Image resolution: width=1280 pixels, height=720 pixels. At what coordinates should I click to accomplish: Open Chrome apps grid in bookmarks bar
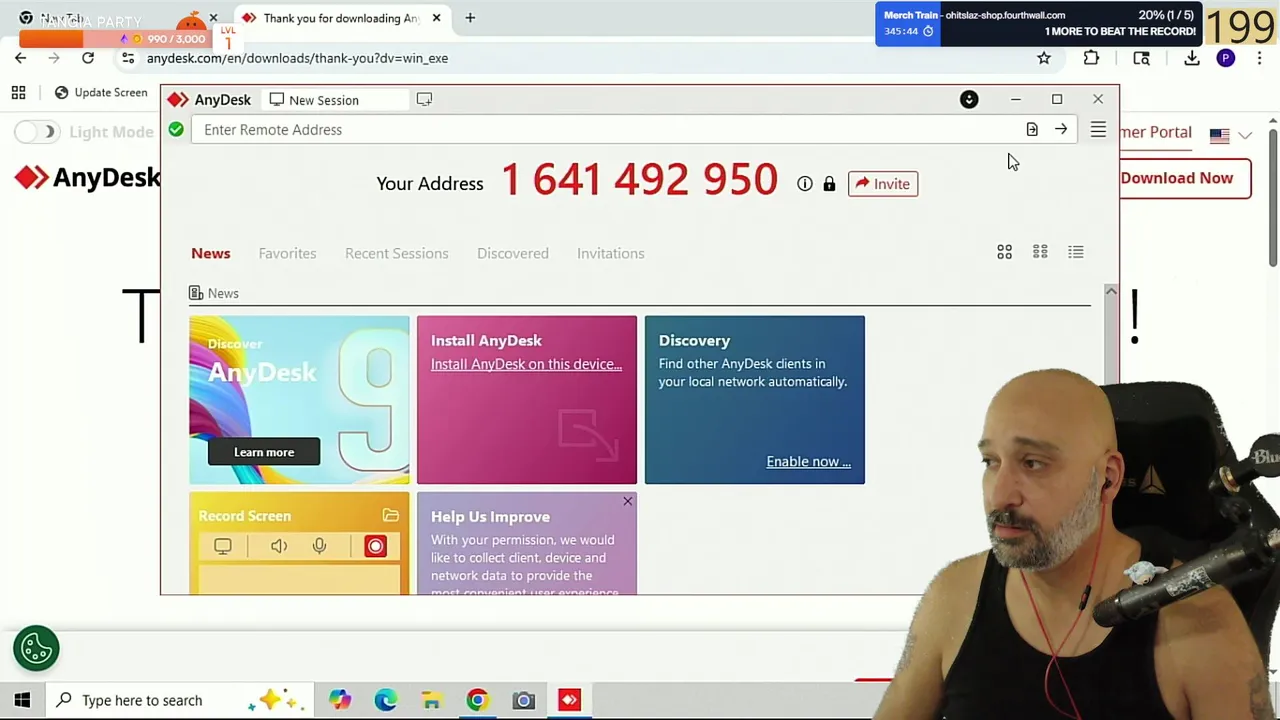[18, 93]
